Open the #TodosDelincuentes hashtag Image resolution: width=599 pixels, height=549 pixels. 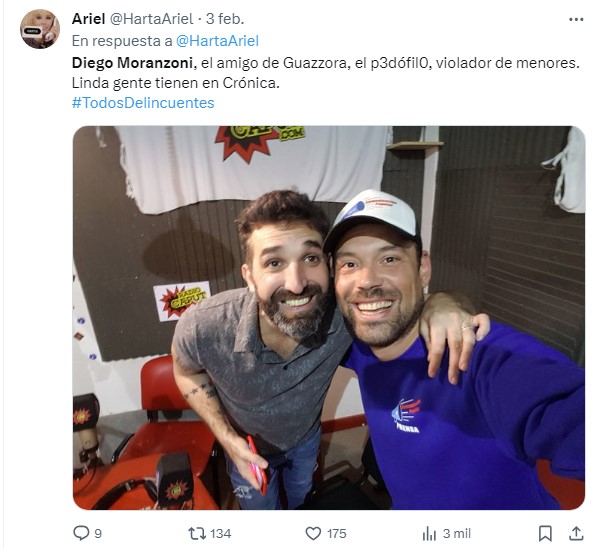(x=143, y=103)
